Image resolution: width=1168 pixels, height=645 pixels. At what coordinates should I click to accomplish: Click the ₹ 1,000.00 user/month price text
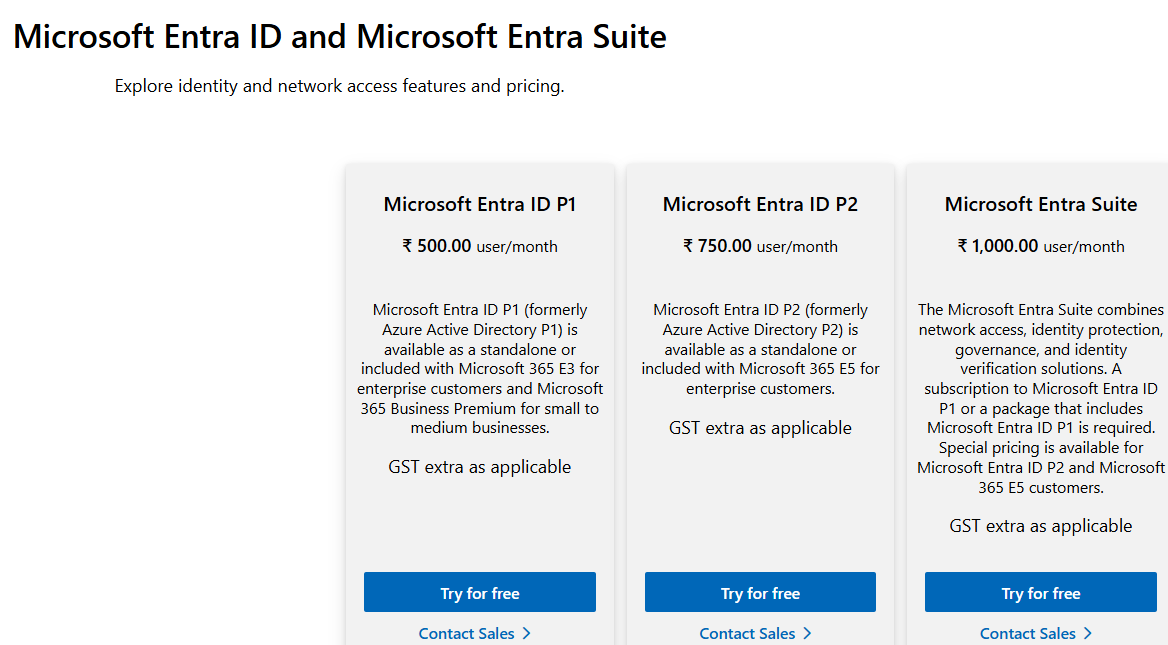[x=1040, y=246]
